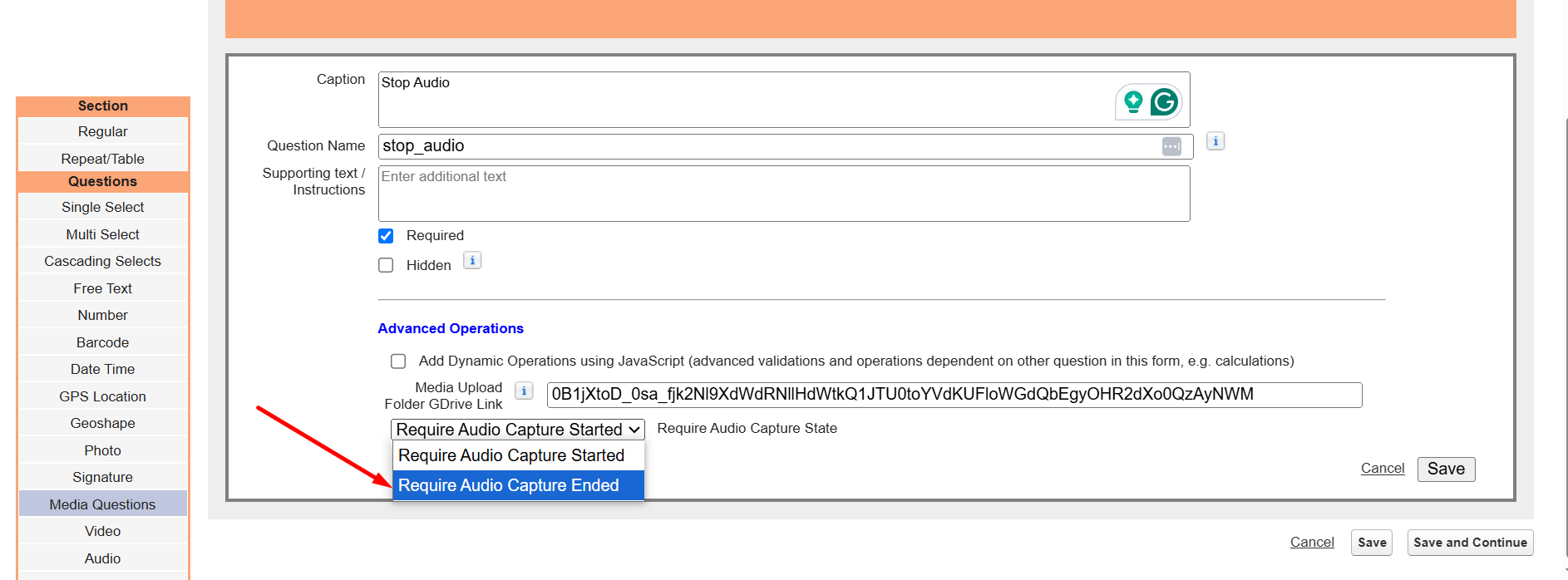Click the bottom Cancel link
The height and width of the screenshot is (580, 1568).
(1312, 542)
